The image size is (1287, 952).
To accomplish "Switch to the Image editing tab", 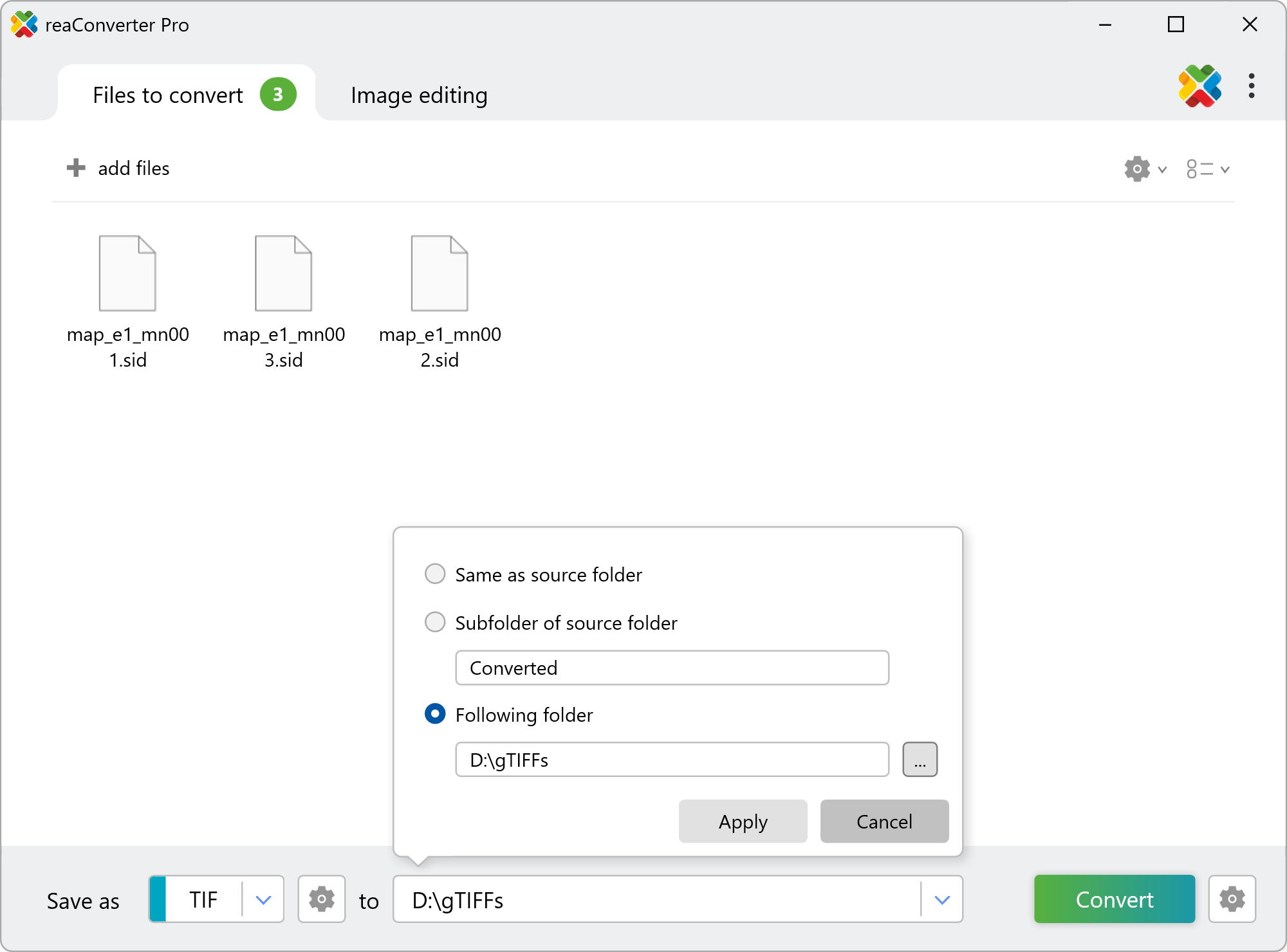I will click(x=419, y=95).
